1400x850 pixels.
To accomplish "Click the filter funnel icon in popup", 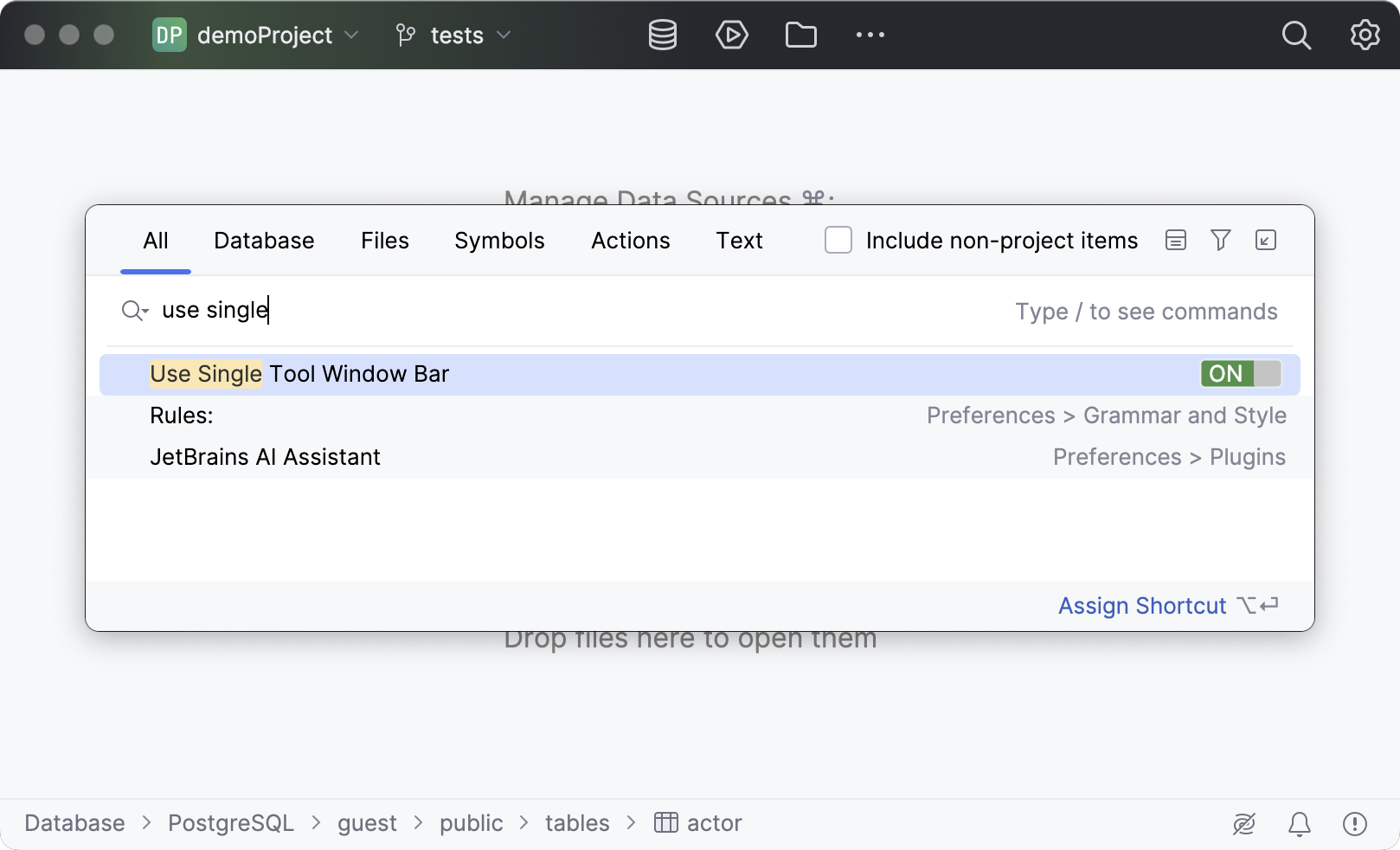I will [1220, 241].
